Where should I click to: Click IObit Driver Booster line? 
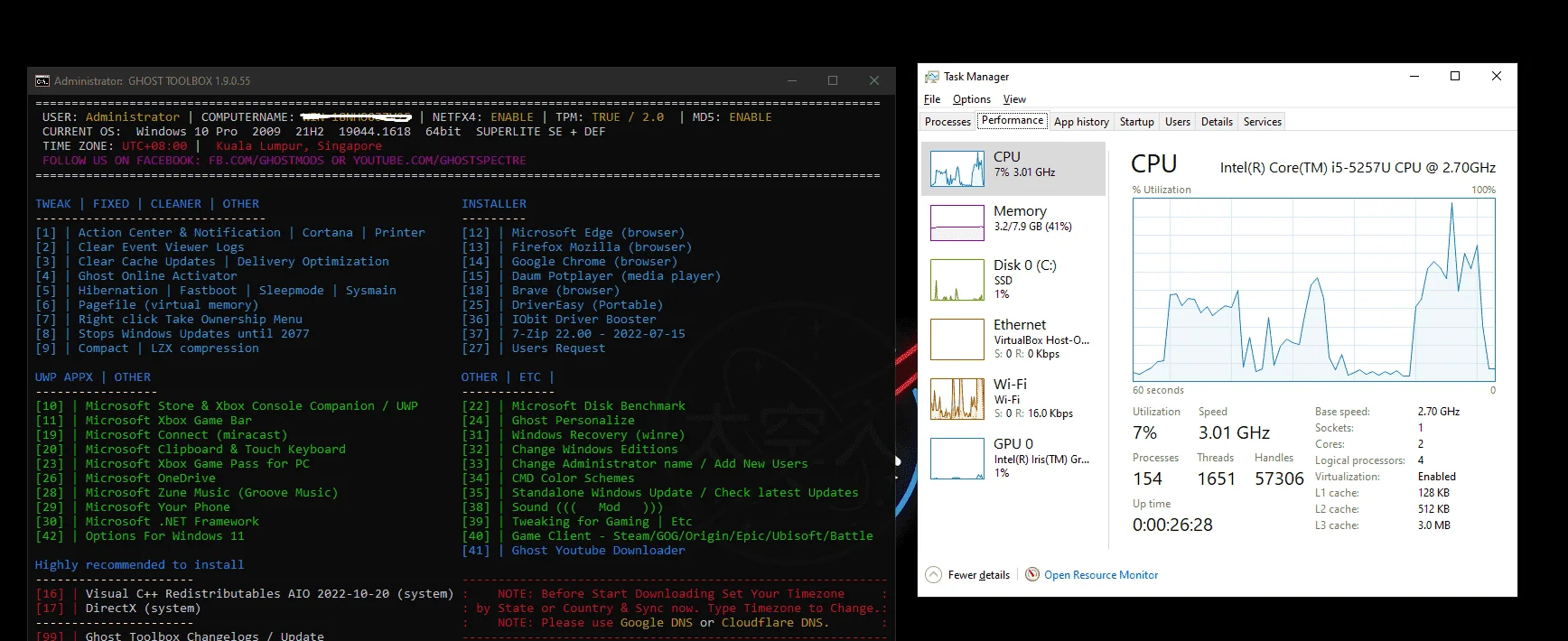559,319
